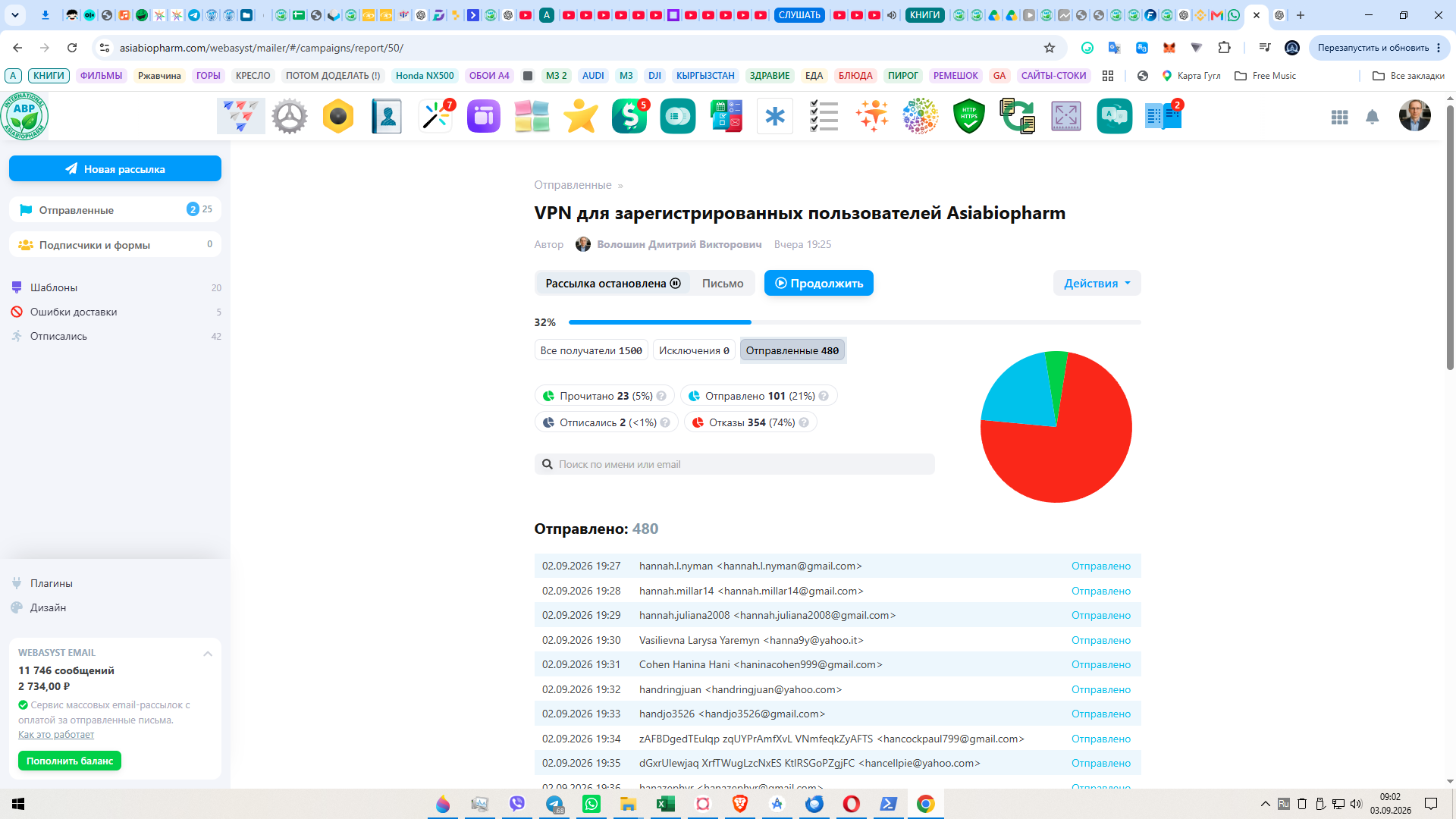Click the user profile avatar
Screen dimensions: 1456x819
pos(1415,115)
